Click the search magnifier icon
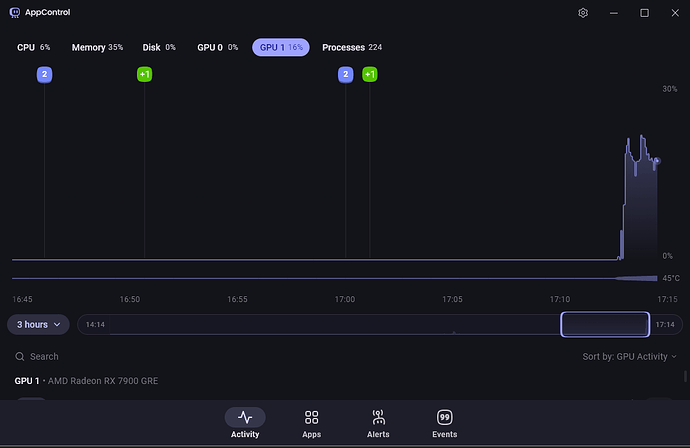The image size is (690, 448). coord(20,356)
